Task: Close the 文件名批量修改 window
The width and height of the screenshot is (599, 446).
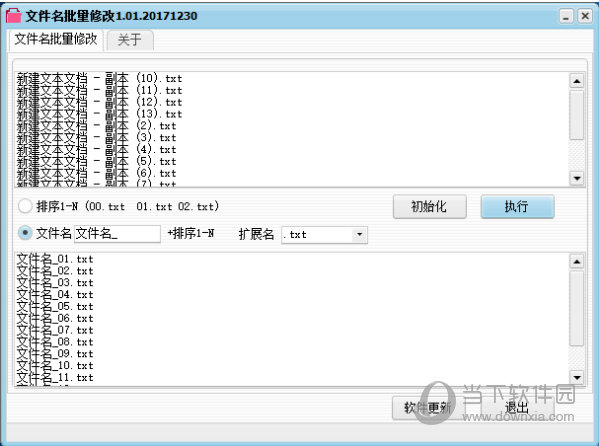Action: click(585, 16)
